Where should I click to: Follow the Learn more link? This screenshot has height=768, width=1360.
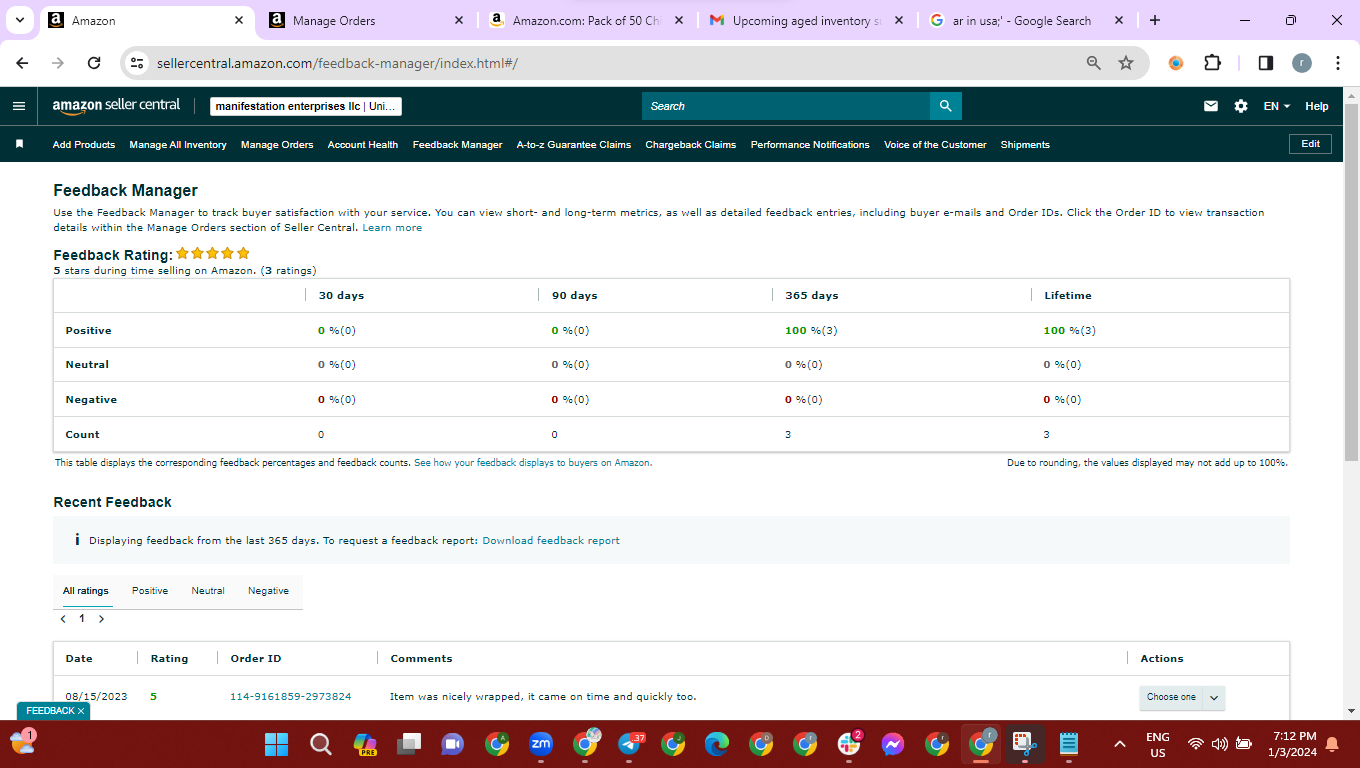pos(392,228)
